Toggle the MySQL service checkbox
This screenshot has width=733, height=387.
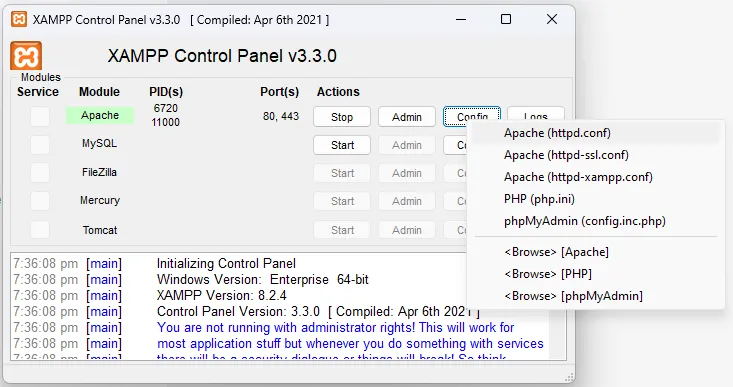coord(40,145)
